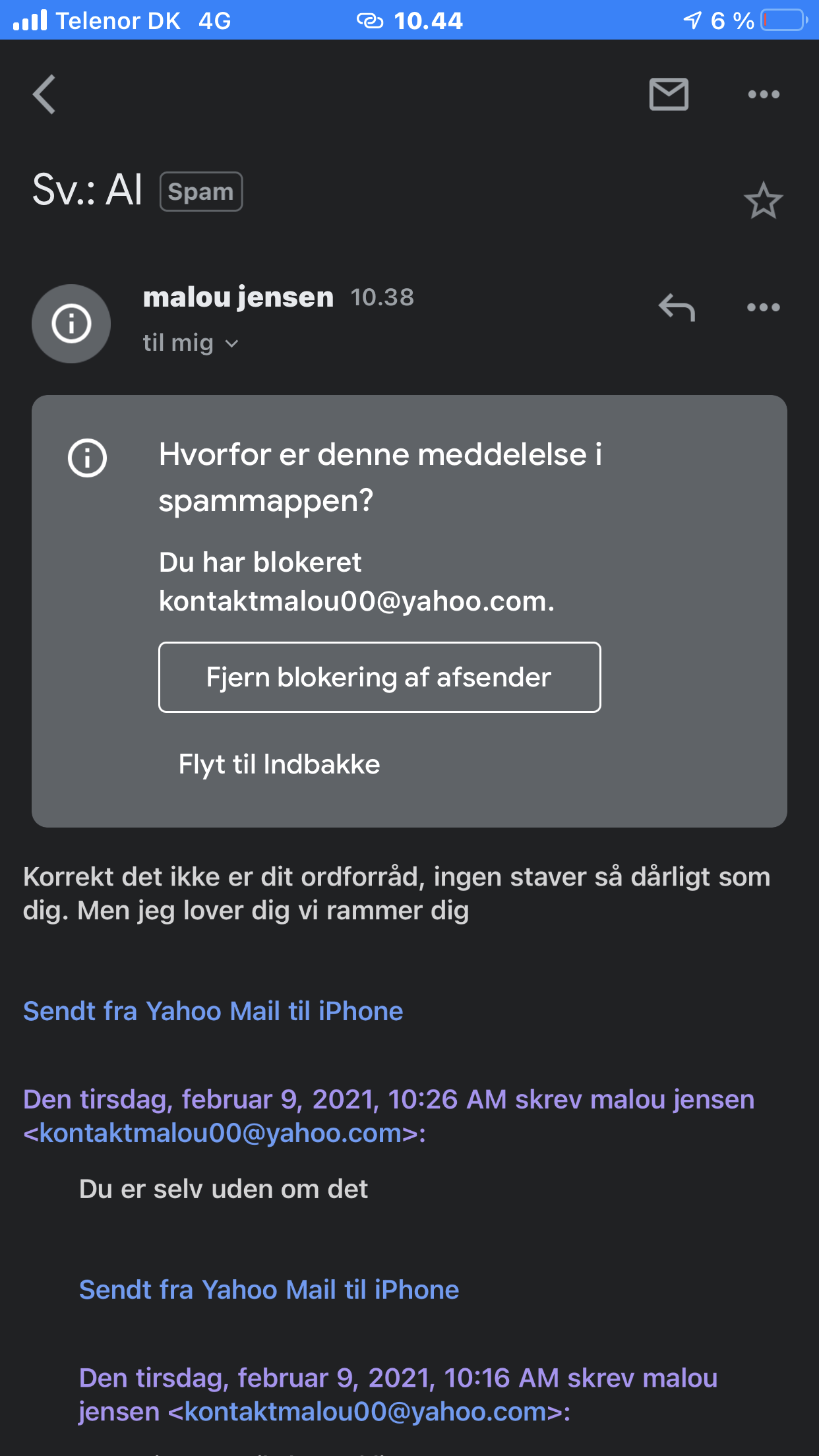The height and width of the screenshot is (1456, 819).
Task: Star the Sv.: AI message
Action: click(x=763, y=200)
